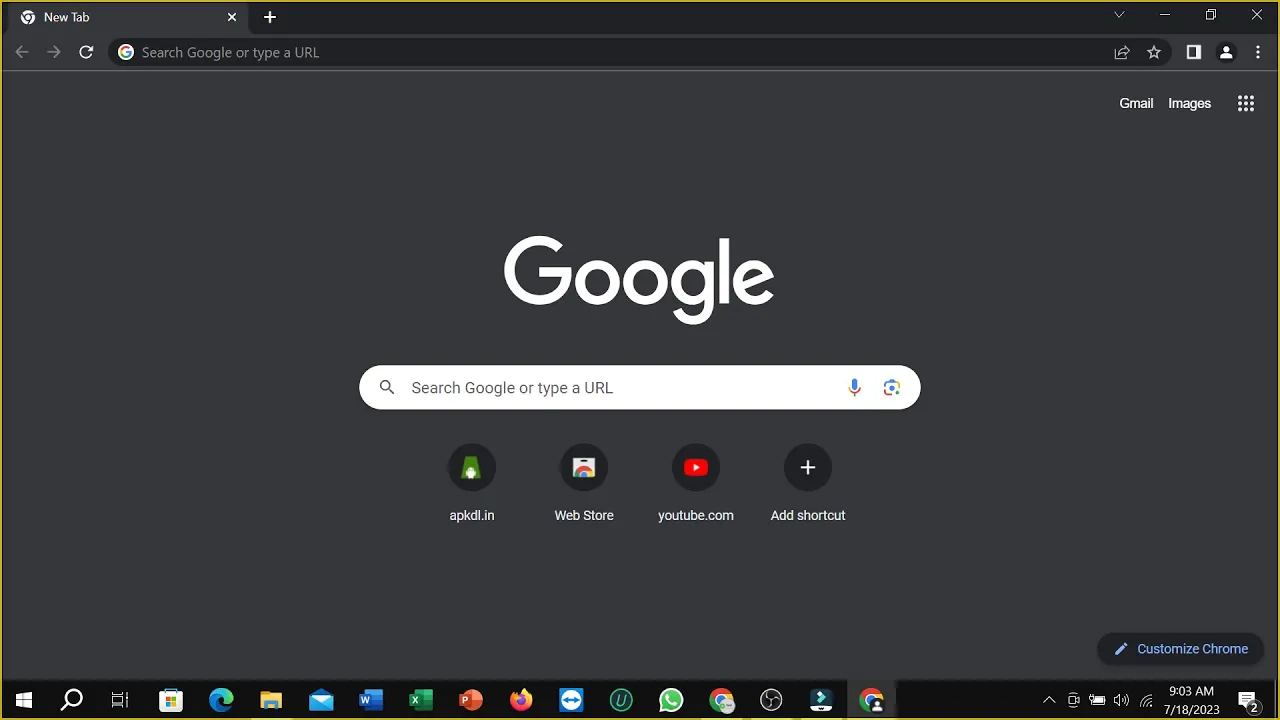Open the Gmail link

[1136, 103]
